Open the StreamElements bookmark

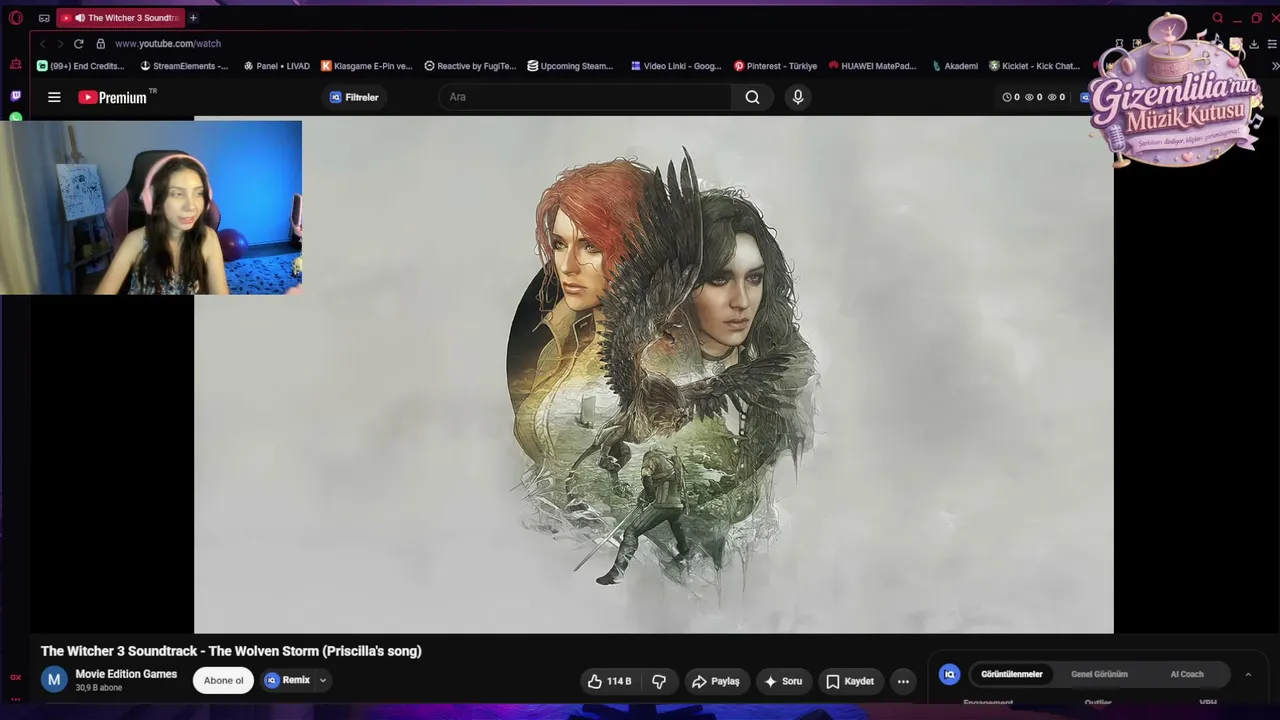[x=184, y=66]
